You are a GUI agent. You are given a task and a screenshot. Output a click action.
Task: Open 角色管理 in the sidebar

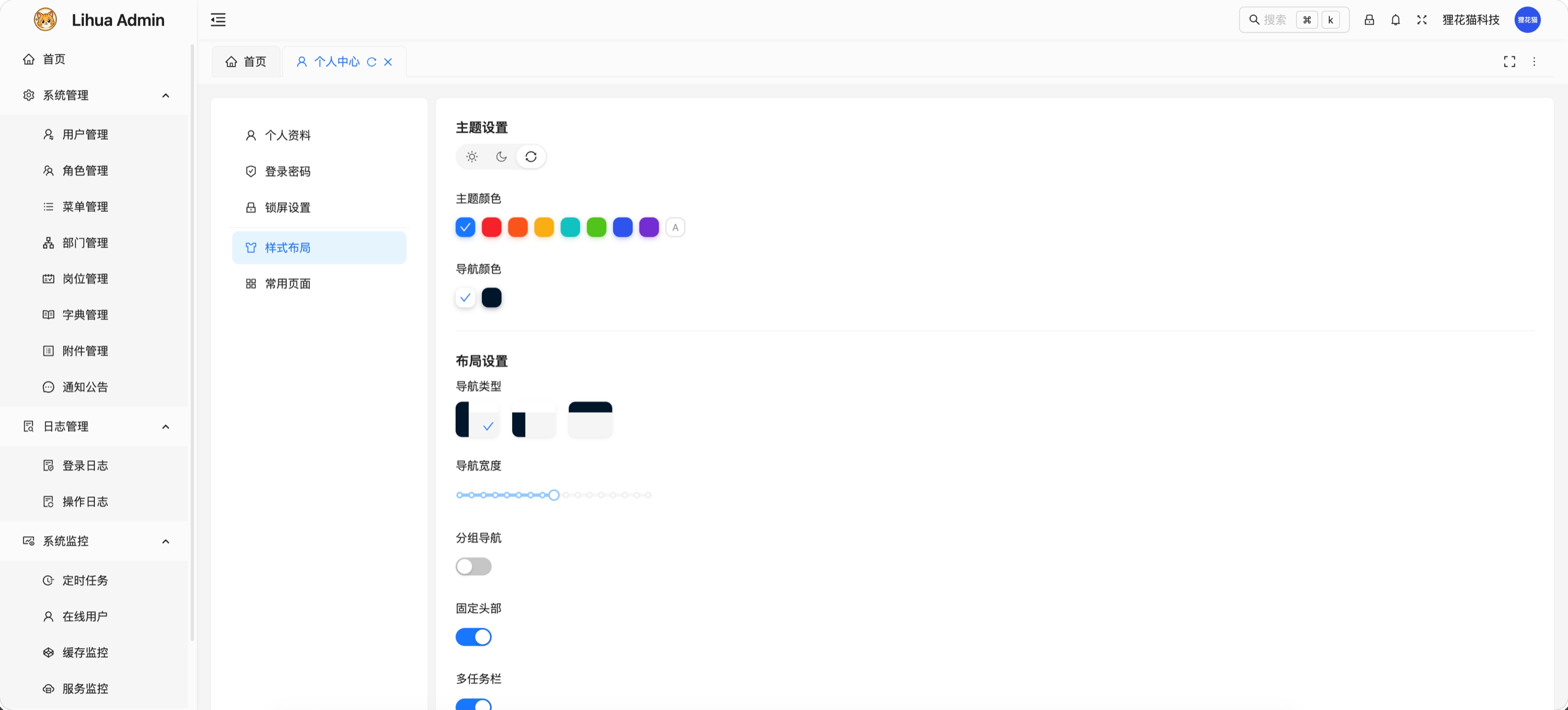click(x=94, y=170)
